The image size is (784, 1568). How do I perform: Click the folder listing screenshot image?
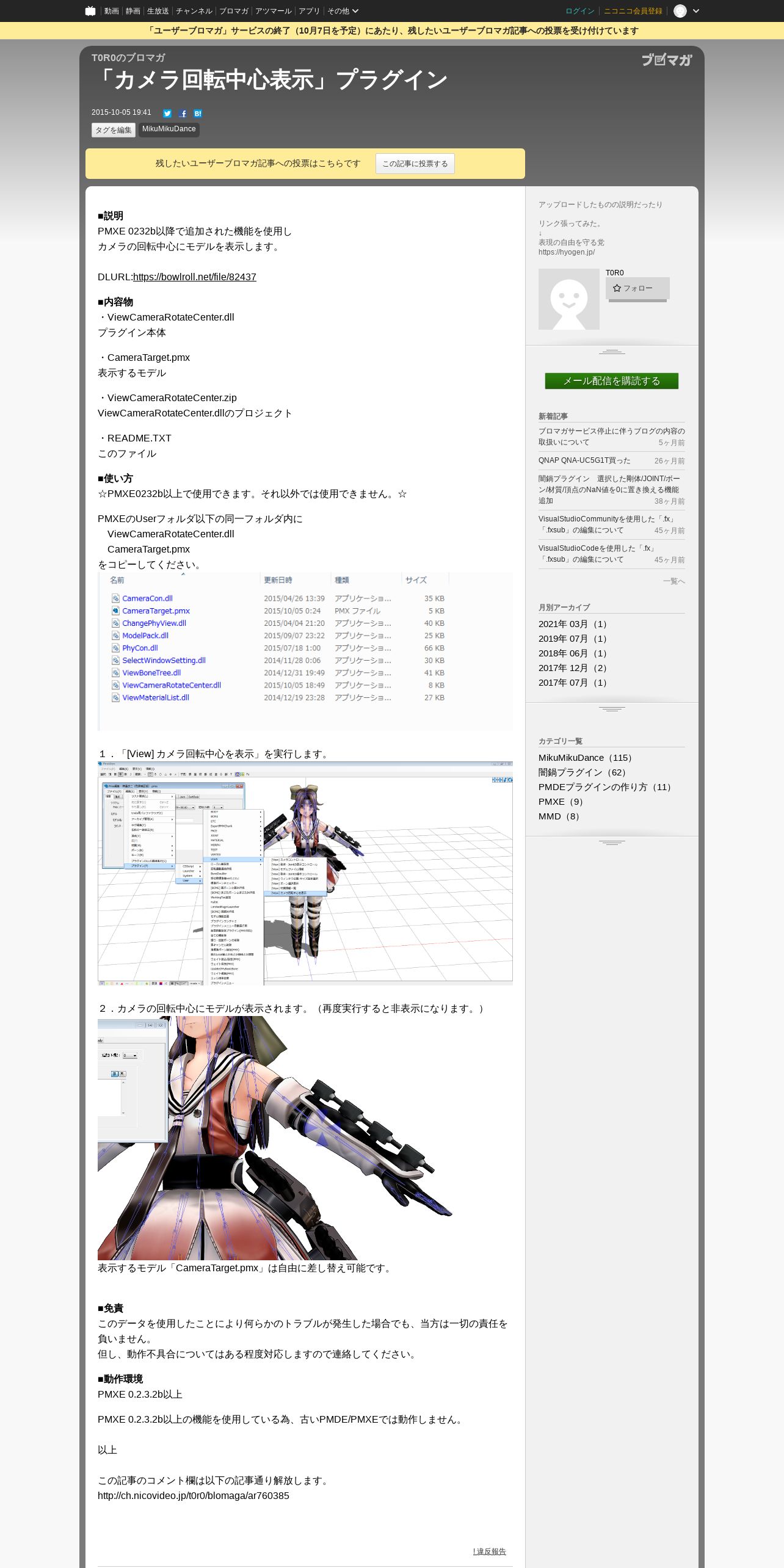[305, 652]
